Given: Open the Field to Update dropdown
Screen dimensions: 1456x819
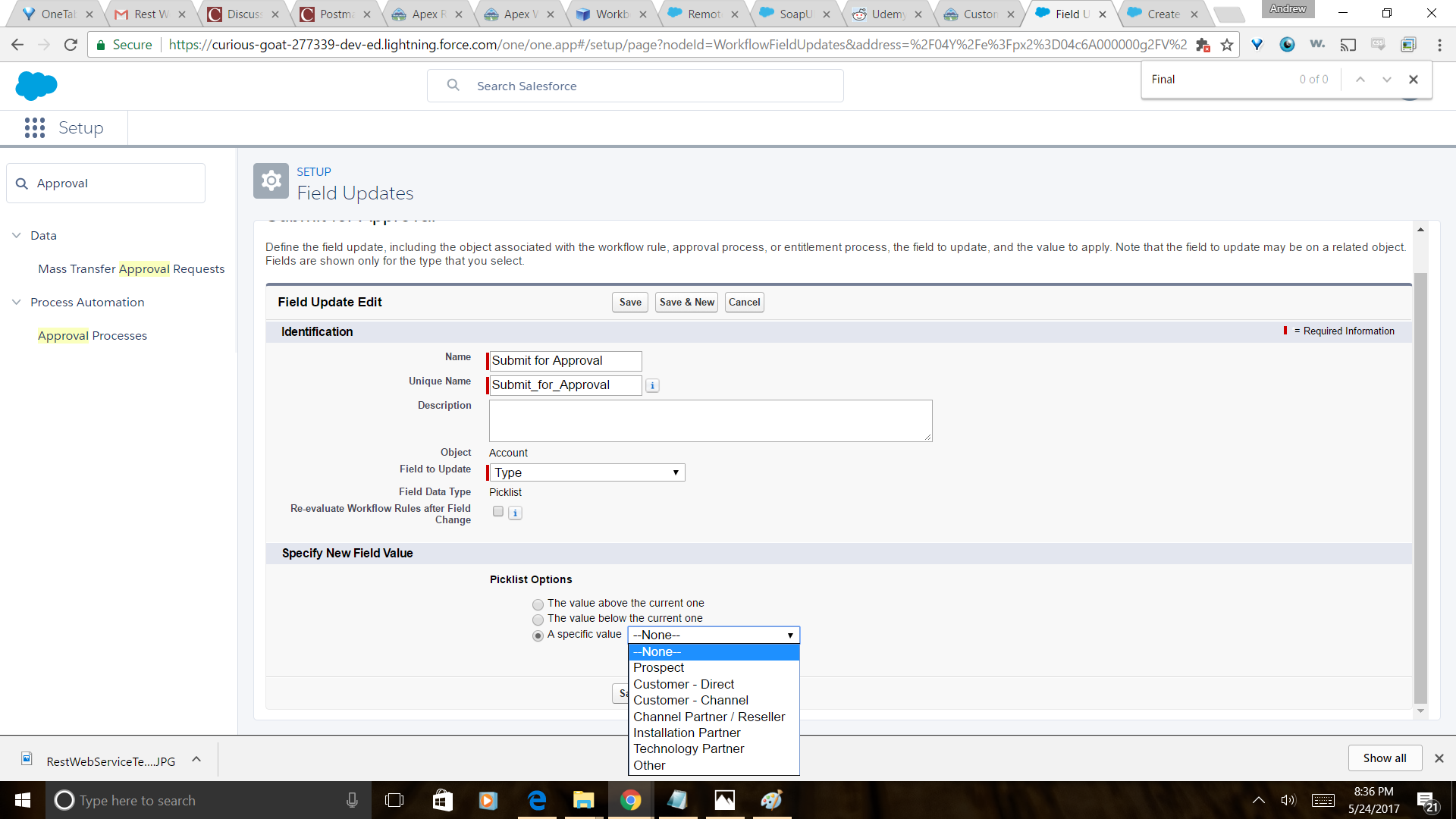Looking at the screenshot, I should [586, 472].
